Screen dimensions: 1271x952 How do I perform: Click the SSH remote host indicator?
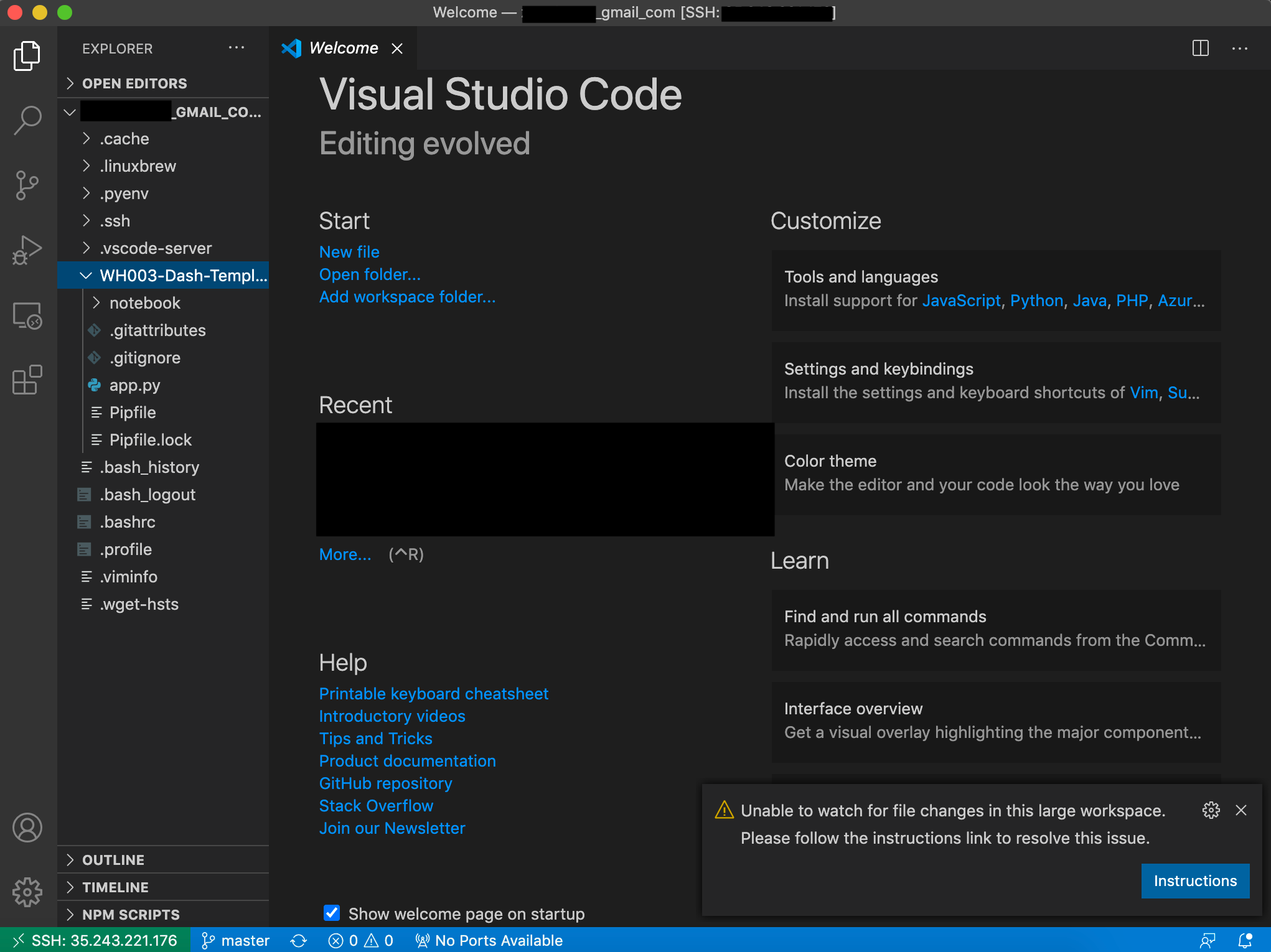coord(95,940)
